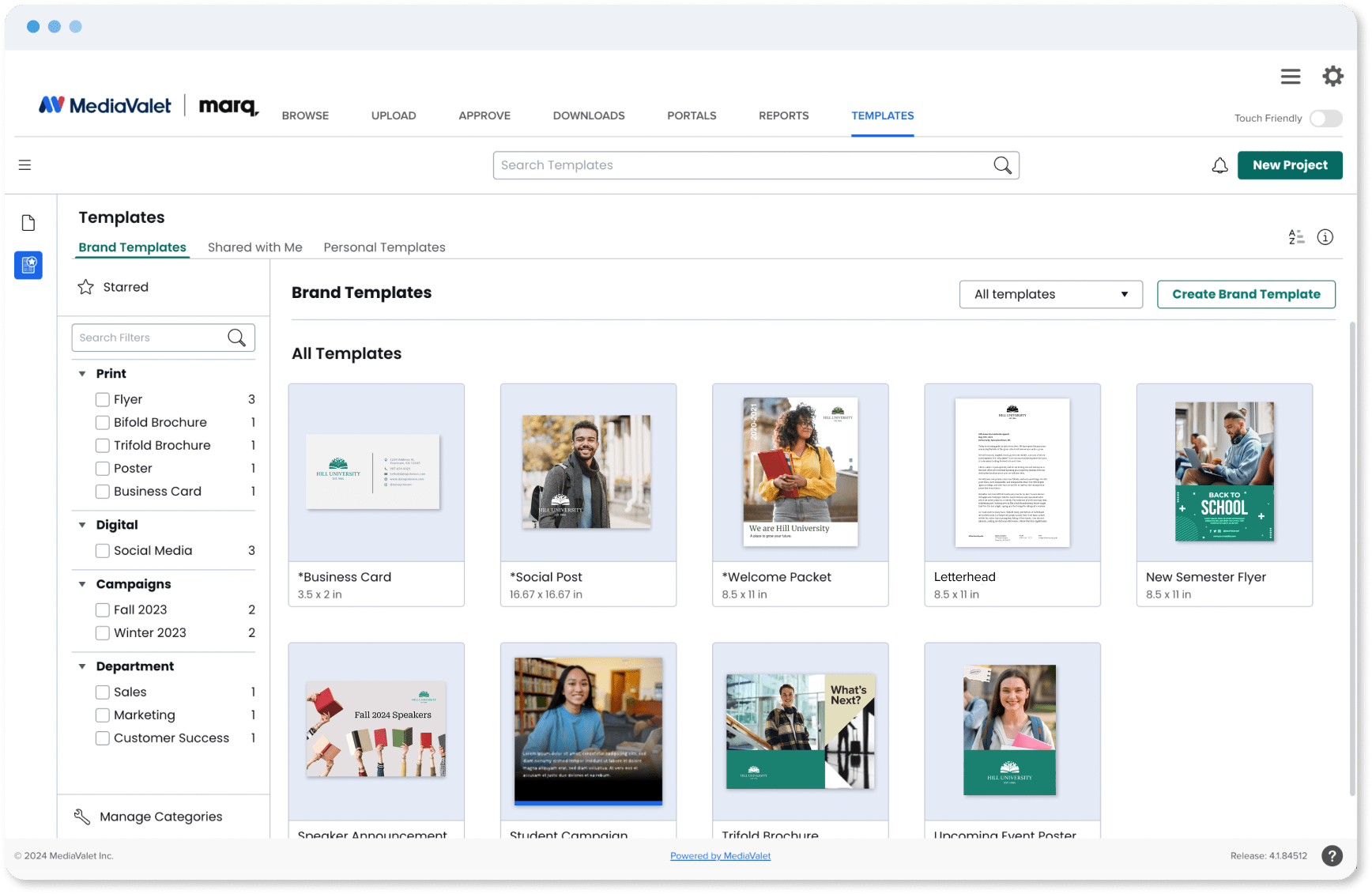The image size is (1372, 894).
Task: Open the Manage Categories link
Action: click(161, 817)
